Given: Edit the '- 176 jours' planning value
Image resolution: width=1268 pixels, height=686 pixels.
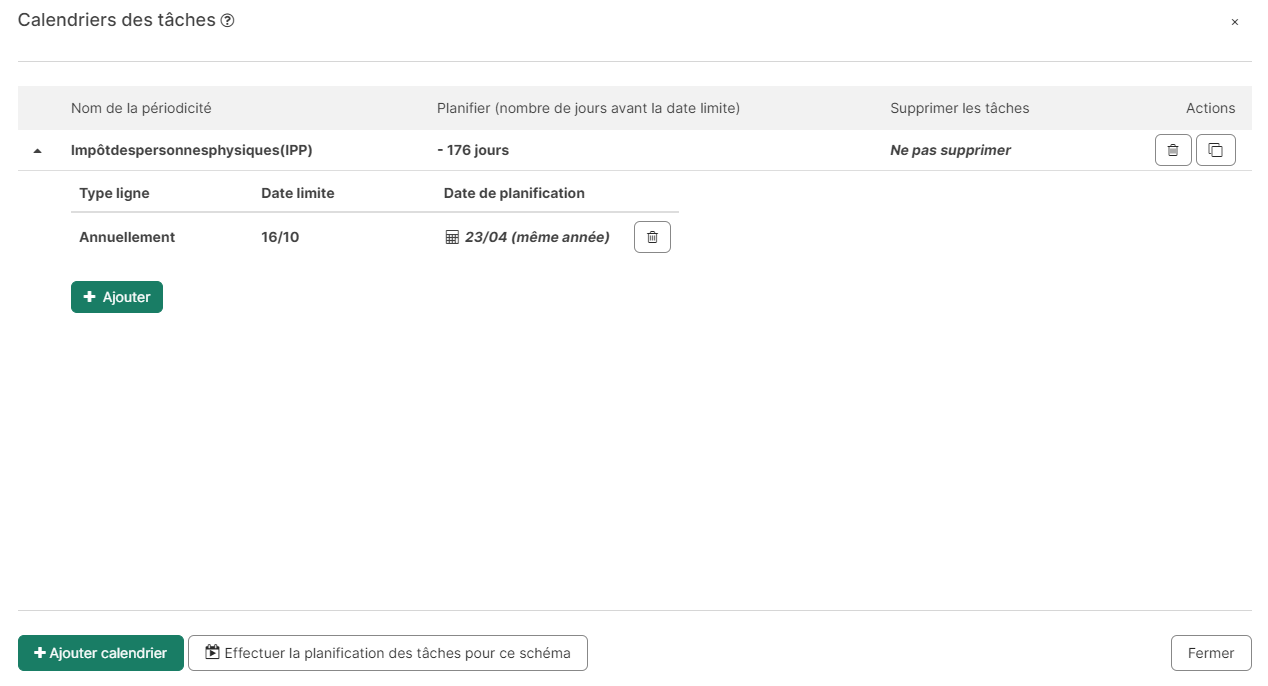Looking at the screenshot, I should [473, 150].
